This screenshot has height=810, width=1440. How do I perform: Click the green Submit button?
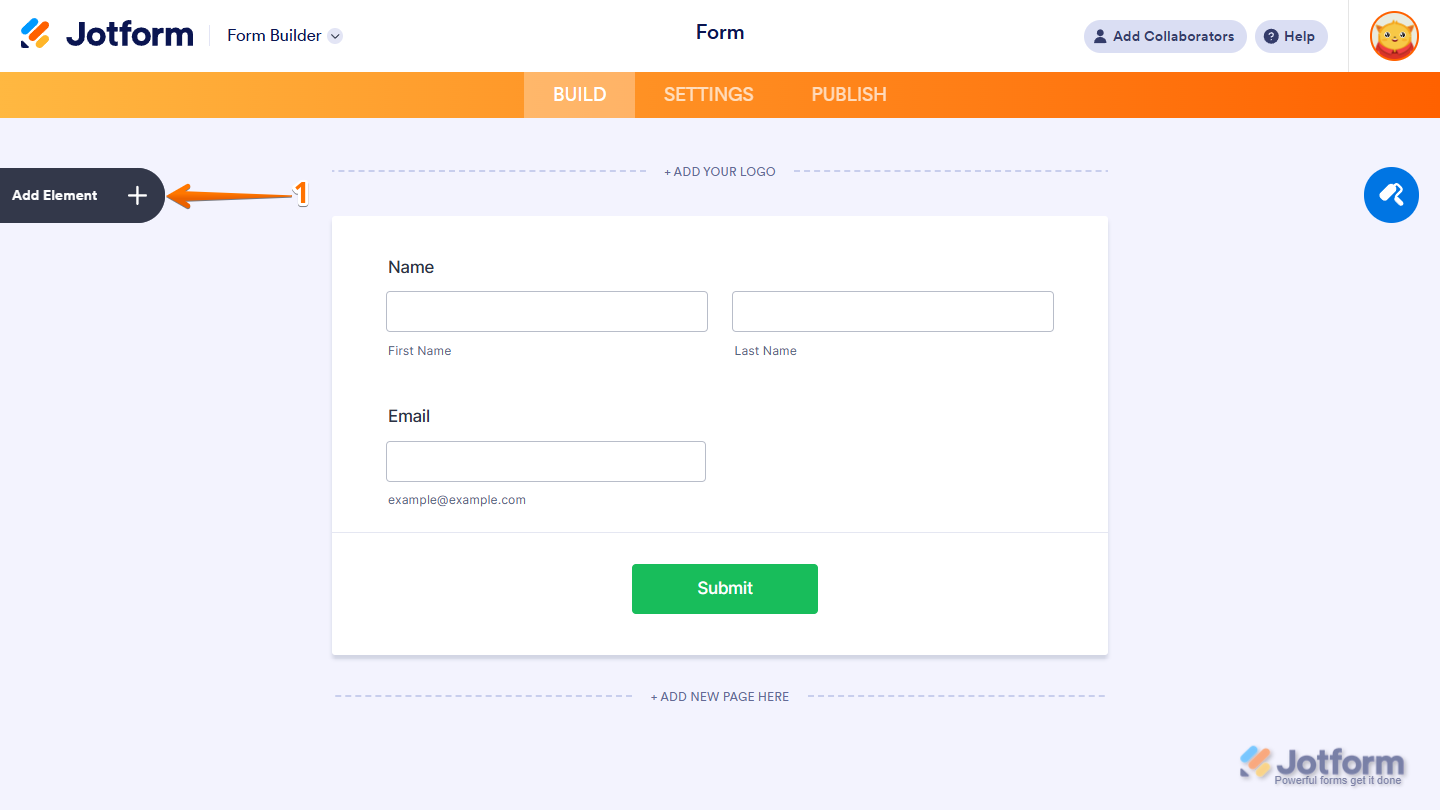click(724, 589)
